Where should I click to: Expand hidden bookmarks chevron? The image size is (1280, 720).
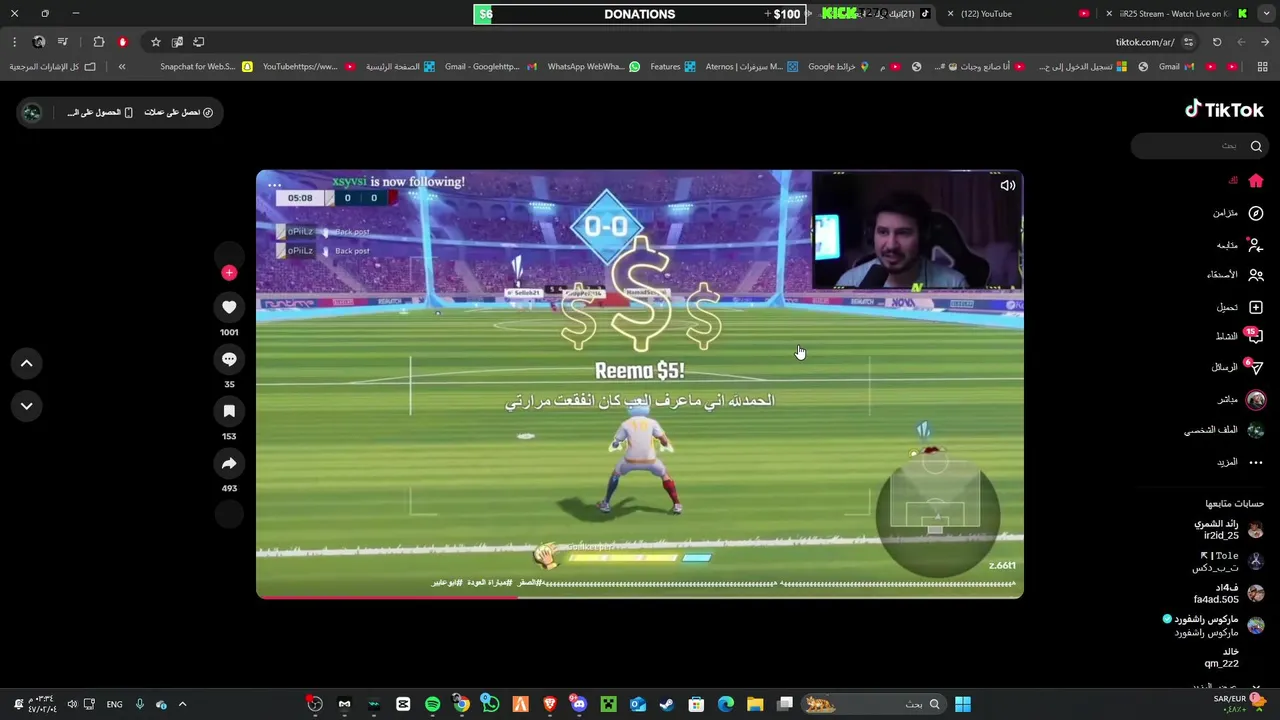click(122, 67)
